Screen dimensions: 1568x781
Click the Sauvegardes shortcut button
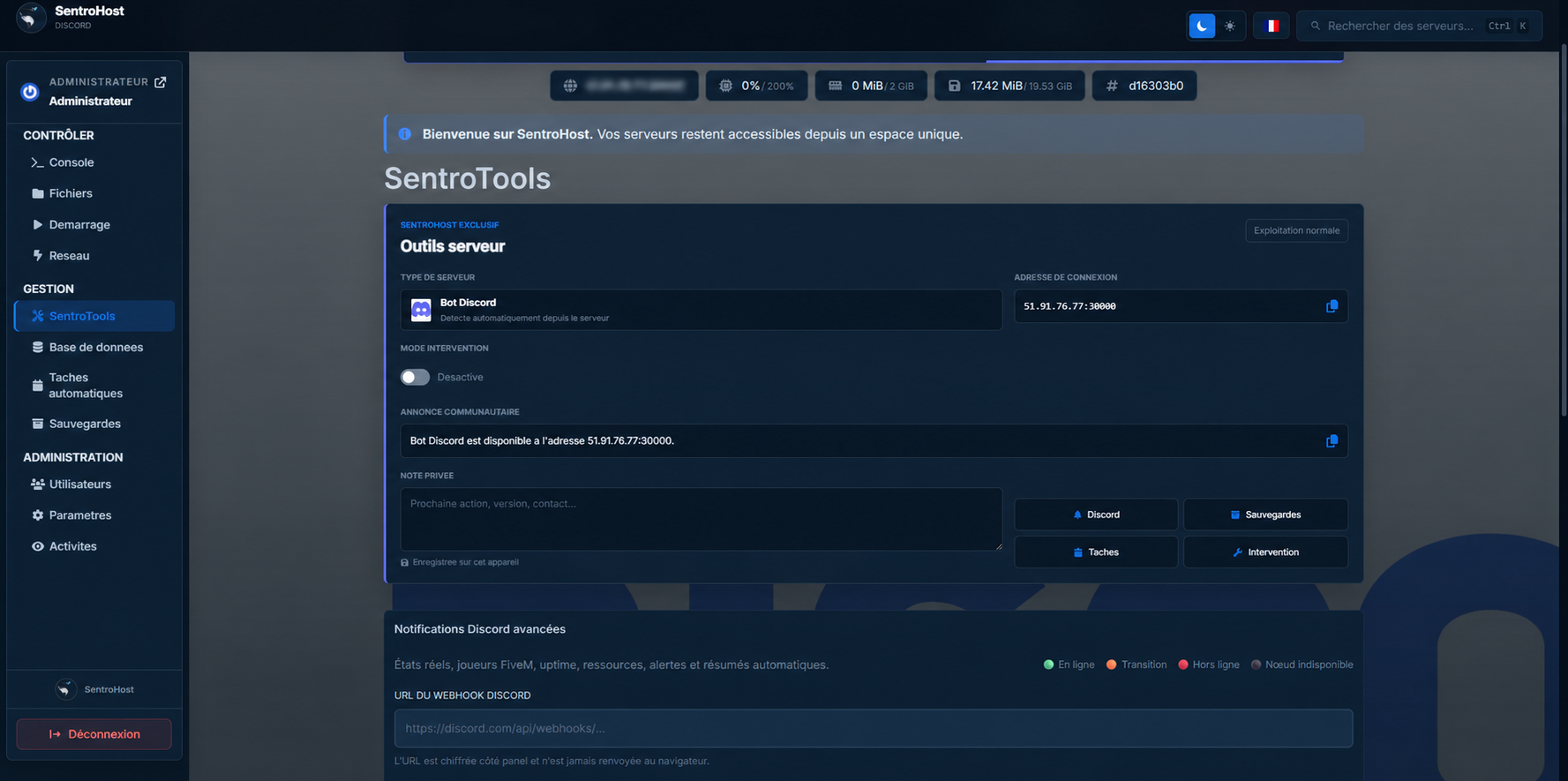(x=1265, y=514)
